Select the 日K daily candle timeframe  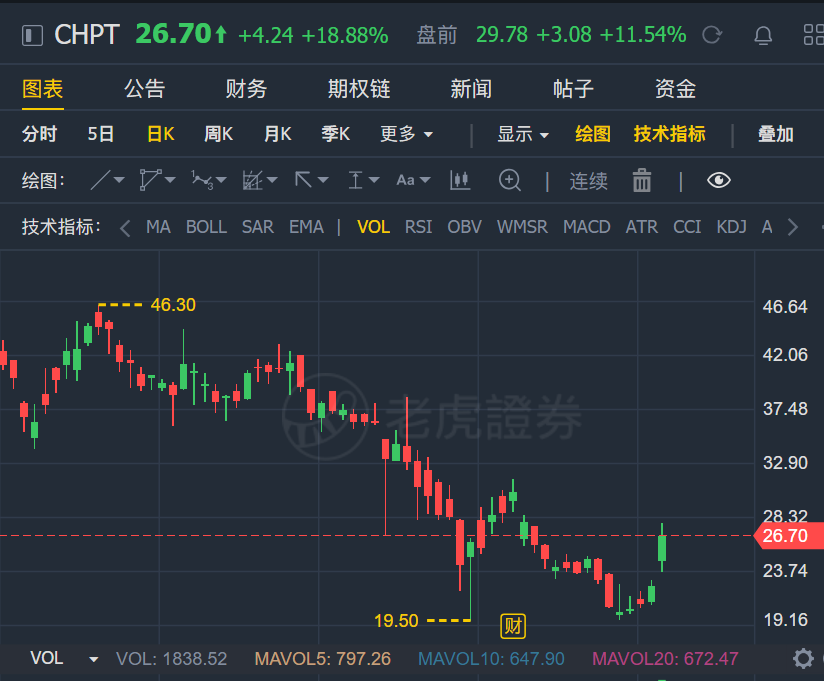coord(161,134)
